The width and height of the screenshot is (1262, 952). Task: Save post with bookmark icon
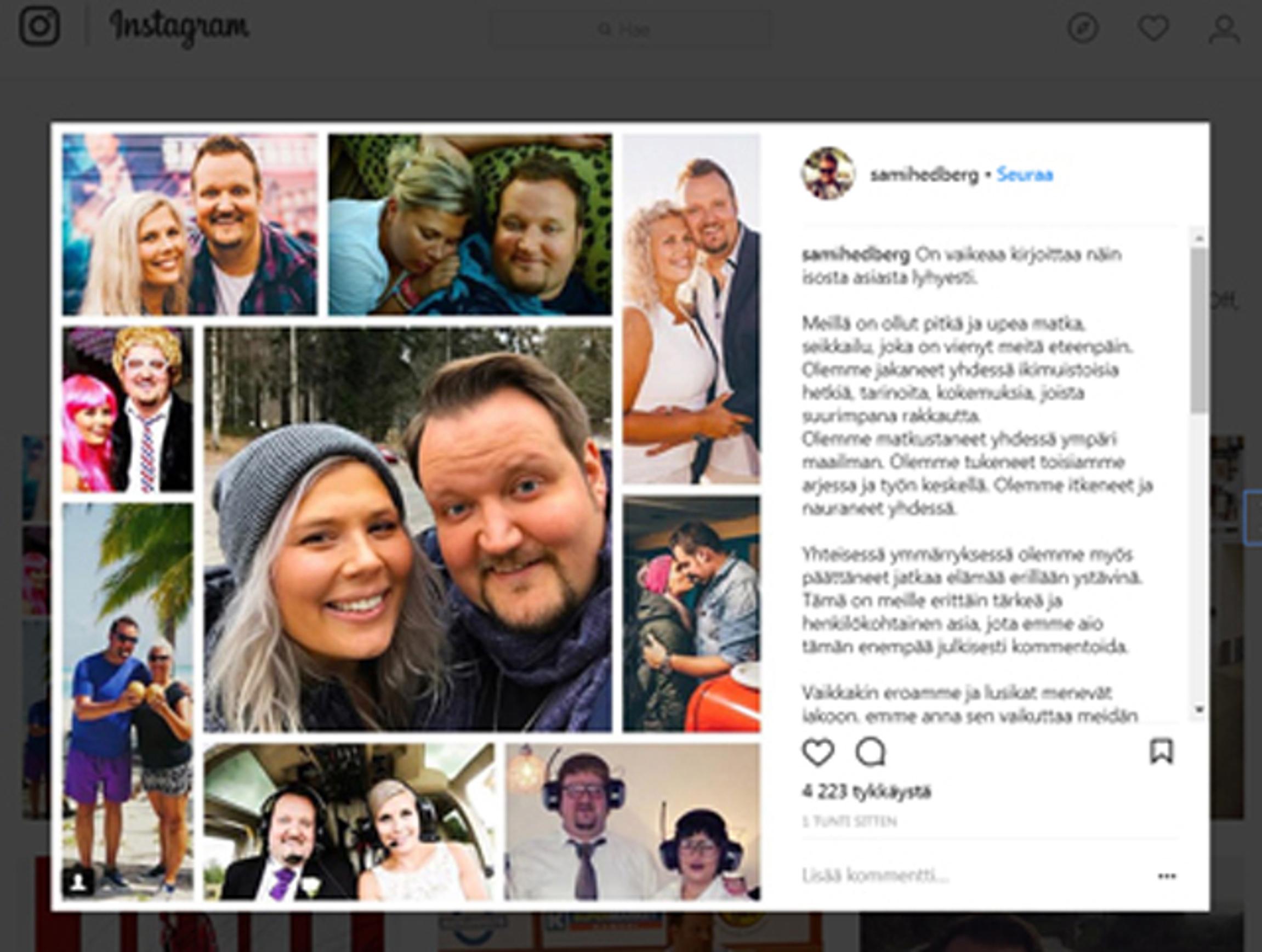pyautogui.click(x=1162, y=751)
